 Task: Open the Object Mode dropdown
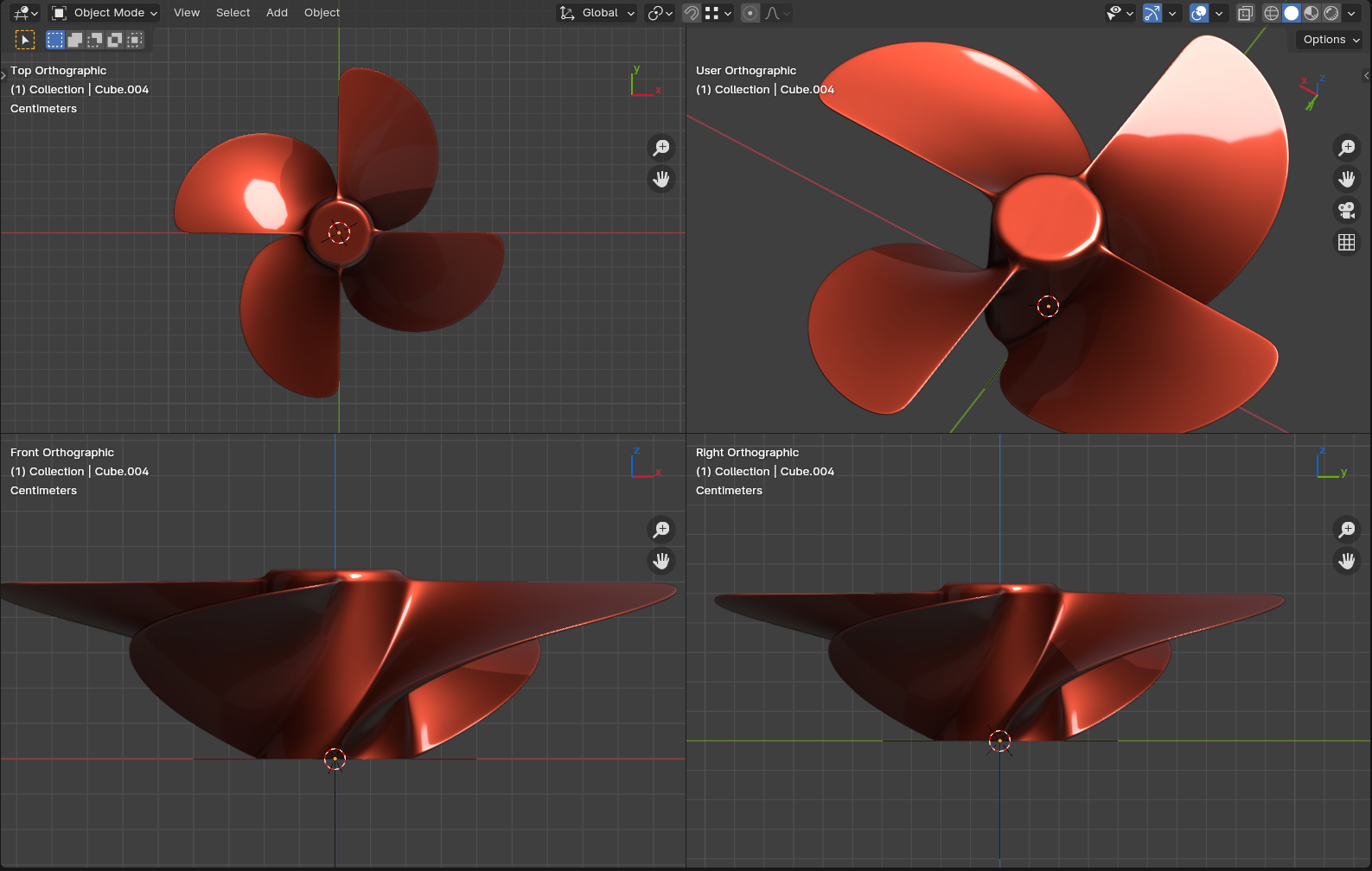(x=105, y=13)
